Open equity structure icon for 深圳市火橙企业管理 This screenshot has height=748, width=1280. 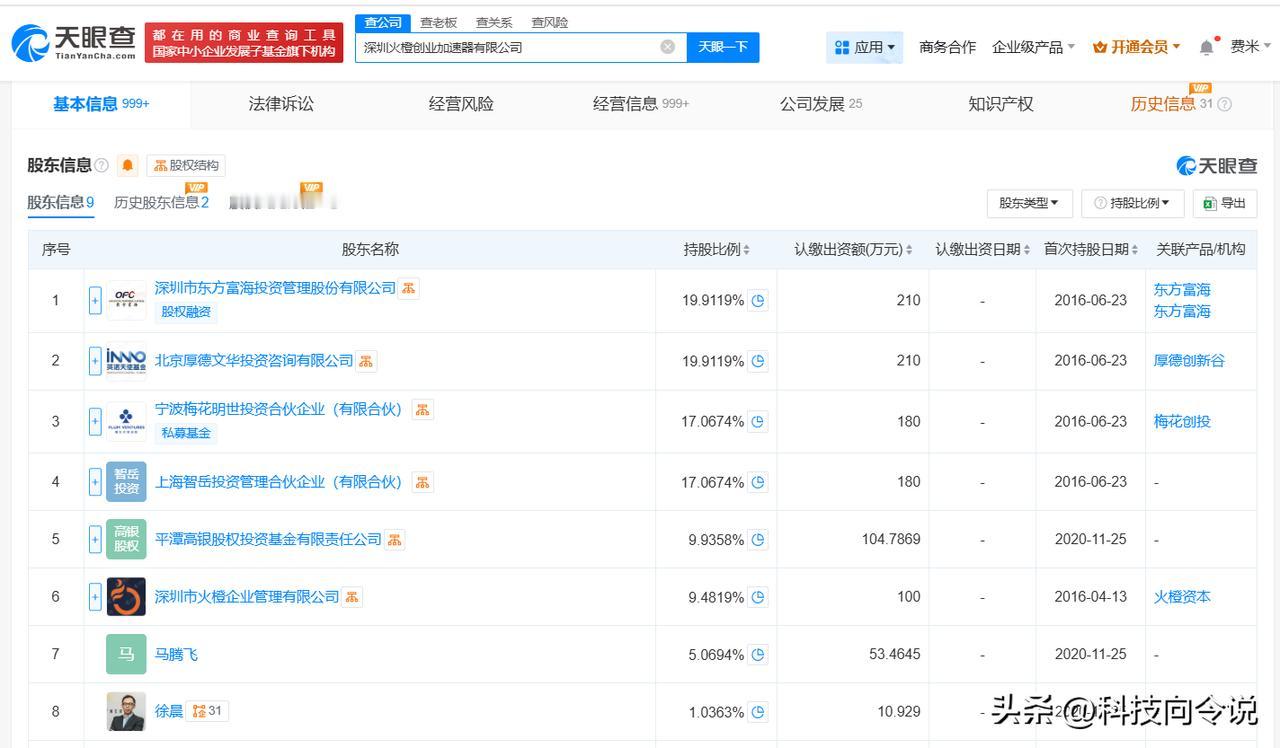click(352, 597)
